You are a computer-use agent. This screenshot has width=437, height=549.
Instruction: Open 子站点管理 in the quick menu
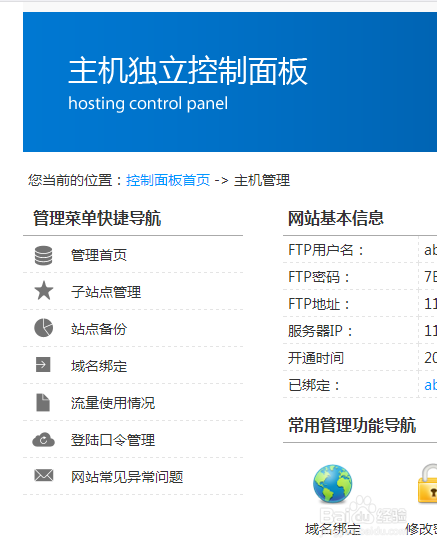(x=106, y=292)
